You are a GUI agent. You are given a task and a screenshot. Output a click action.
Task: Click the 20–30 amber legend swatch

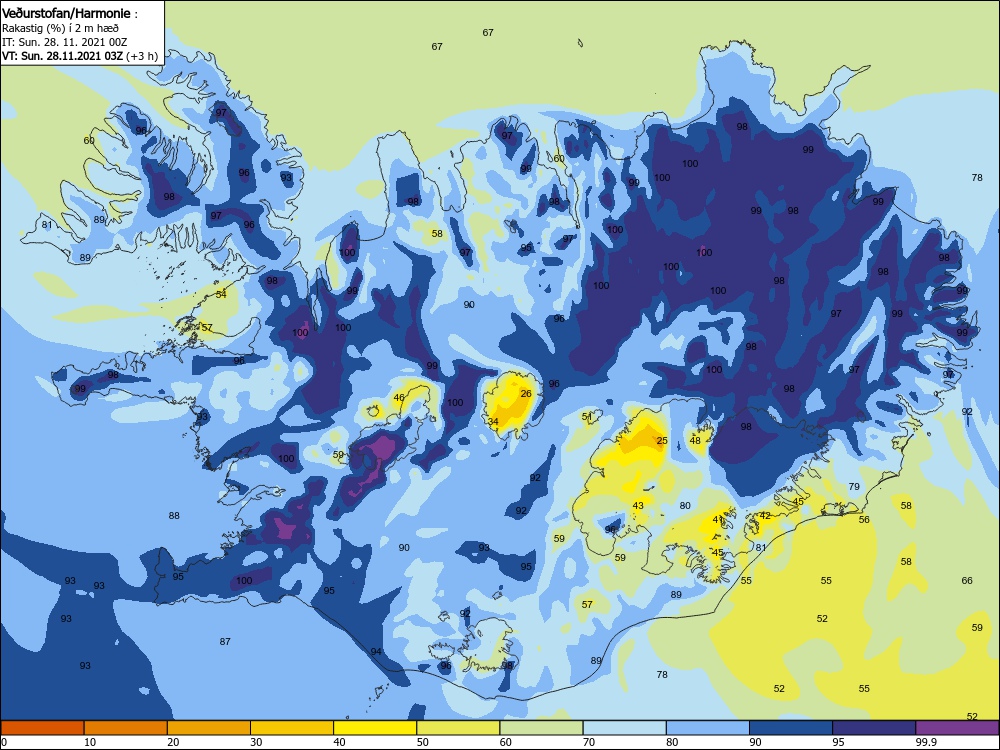click(209, 728)
